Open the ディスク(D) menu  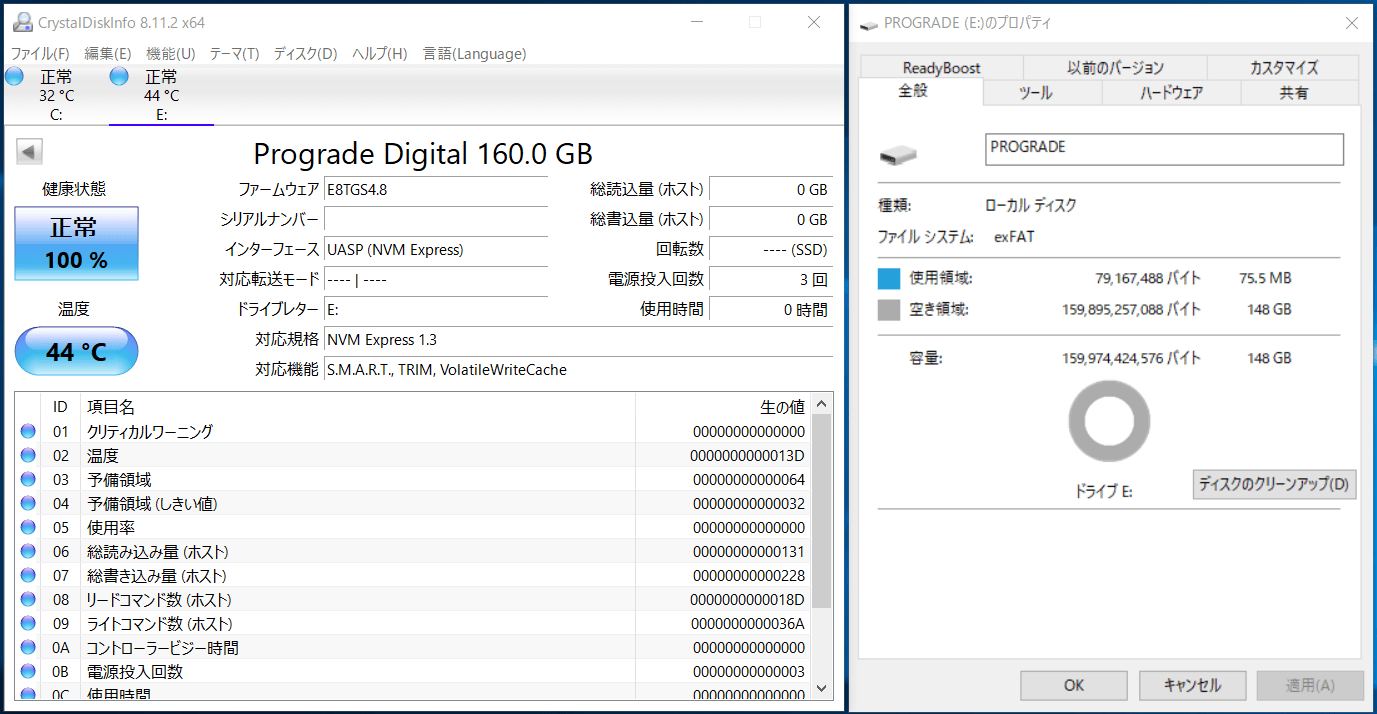[x=306, y=53]
